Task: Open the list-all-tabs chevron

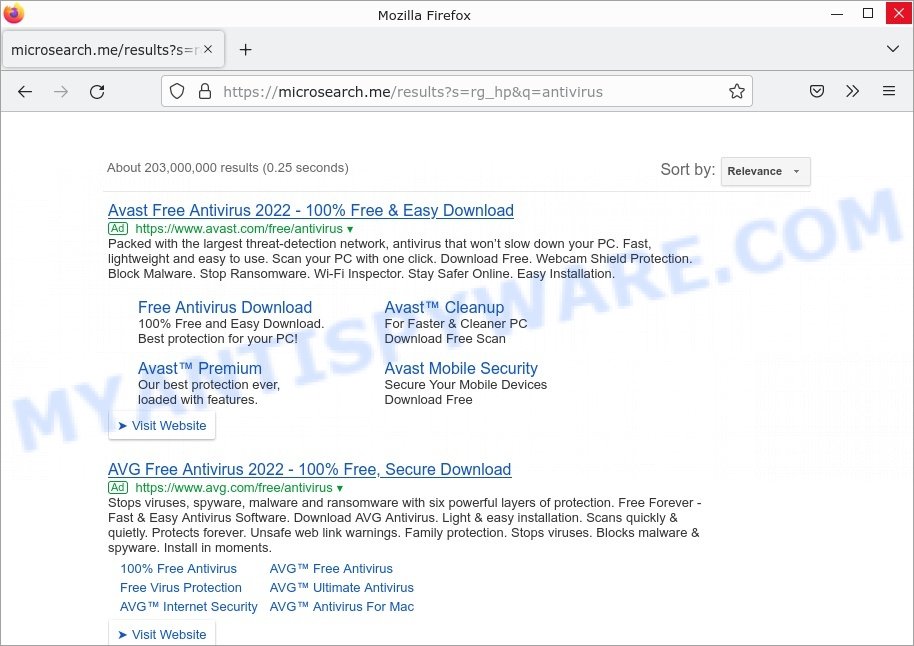Action: (893, 48)
